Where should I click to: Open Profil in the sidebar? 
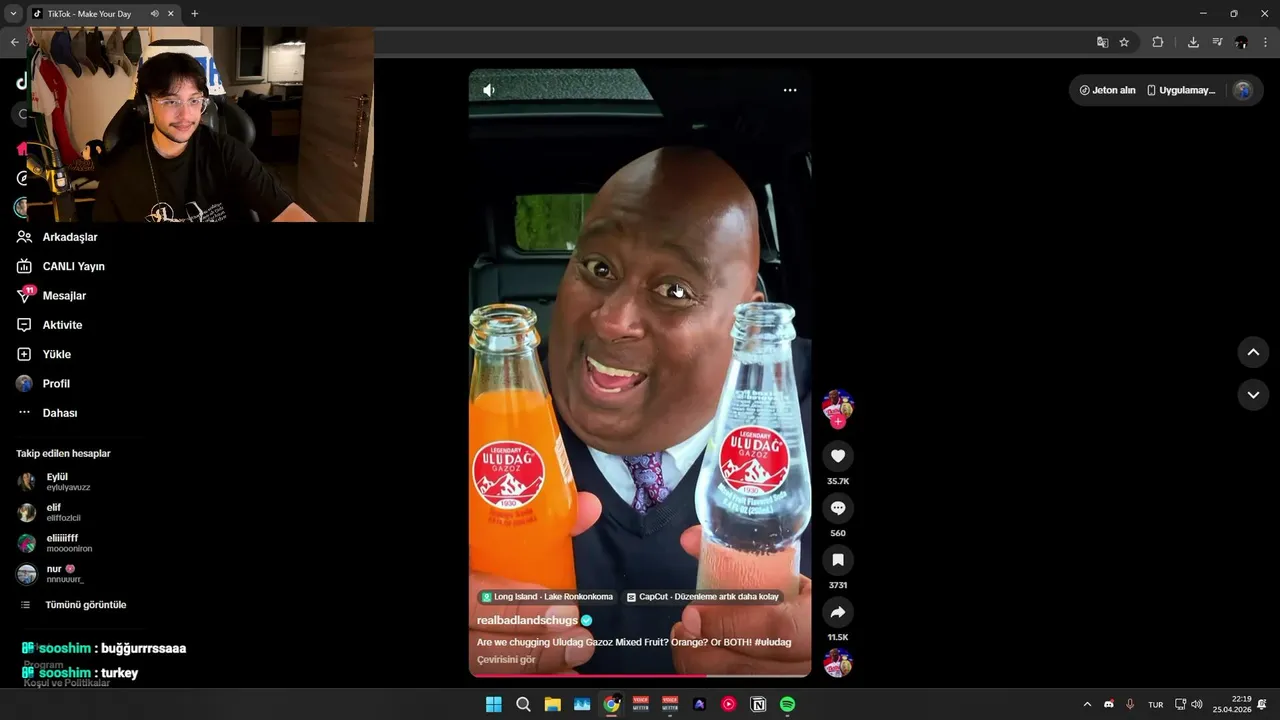43,383
